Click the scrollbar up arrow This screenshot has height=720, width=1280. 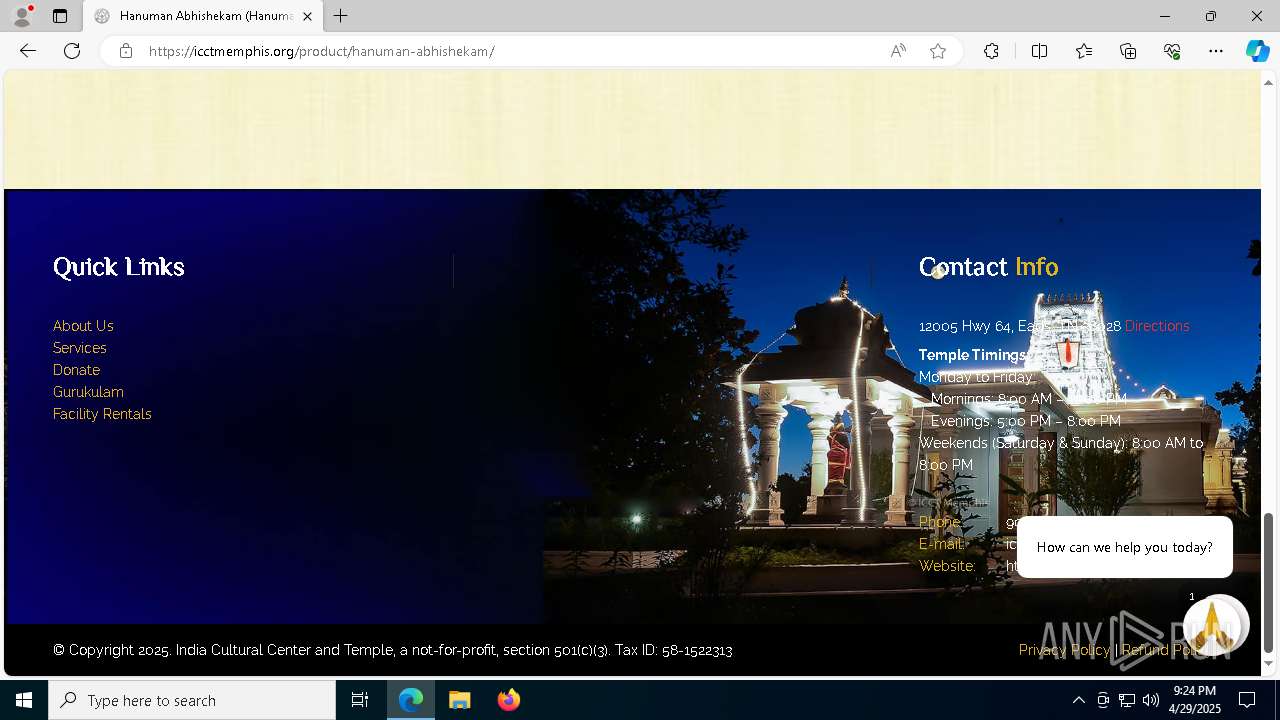tap(1269, 81)
